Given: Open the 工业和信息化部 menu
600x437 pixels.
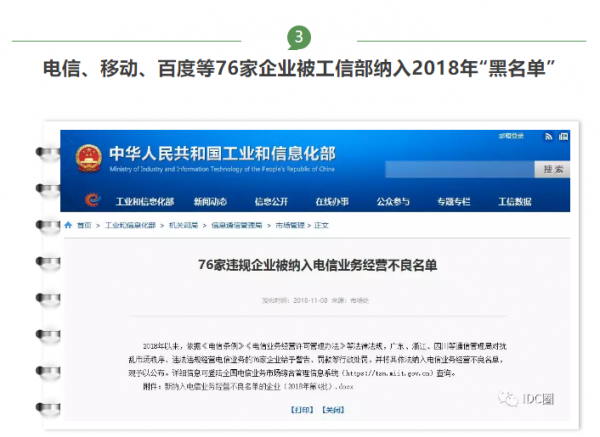Looking at the screenshot, I should (x=145, y=202).
